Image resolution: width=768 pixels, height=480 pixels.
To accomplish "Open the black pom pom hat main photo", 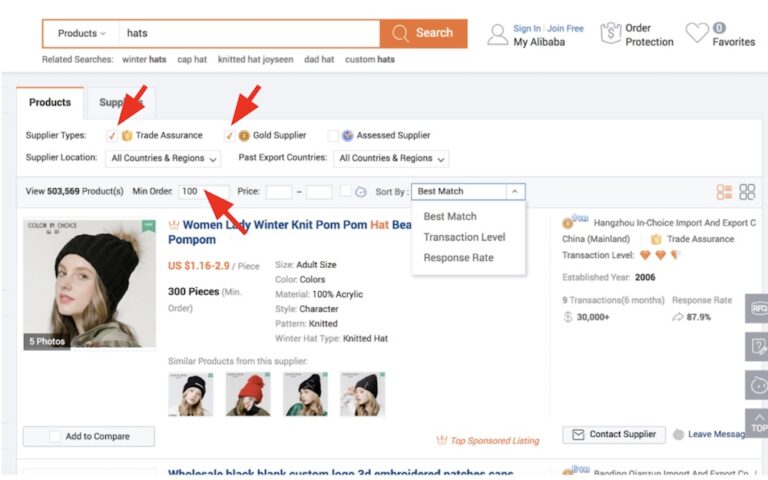I will coord(90,285).
